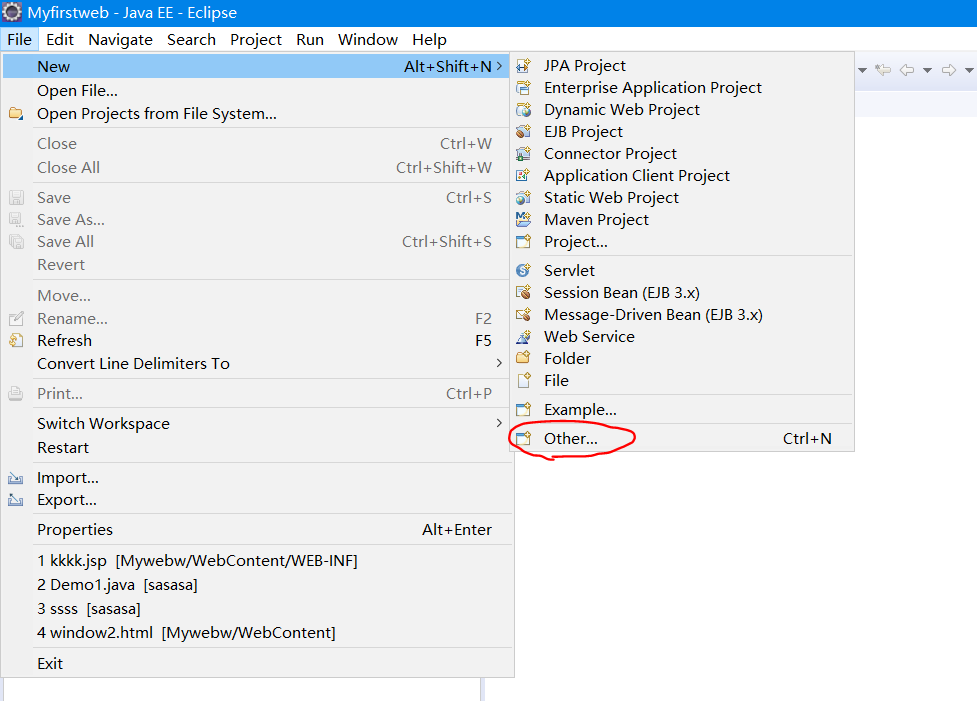Open the Navigate menu
The image size is (977, 701).
coord(120,39)
